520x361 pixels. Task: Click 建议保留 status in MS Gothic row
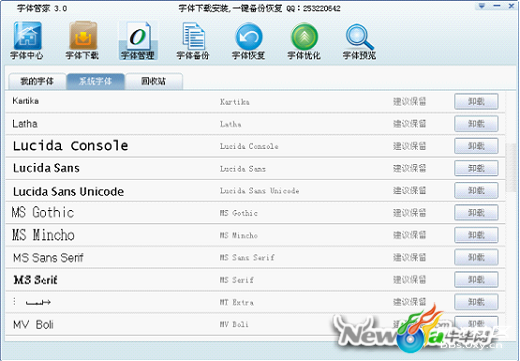[410, 213]
